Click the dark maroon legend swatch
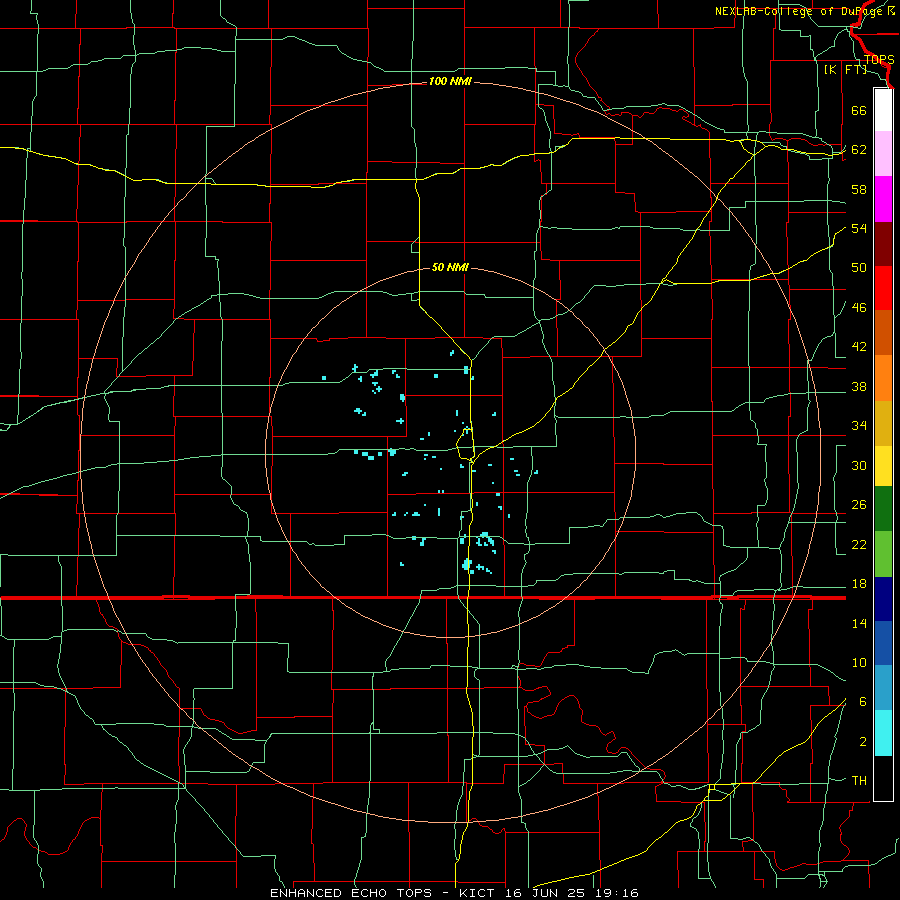 point(883,243)
